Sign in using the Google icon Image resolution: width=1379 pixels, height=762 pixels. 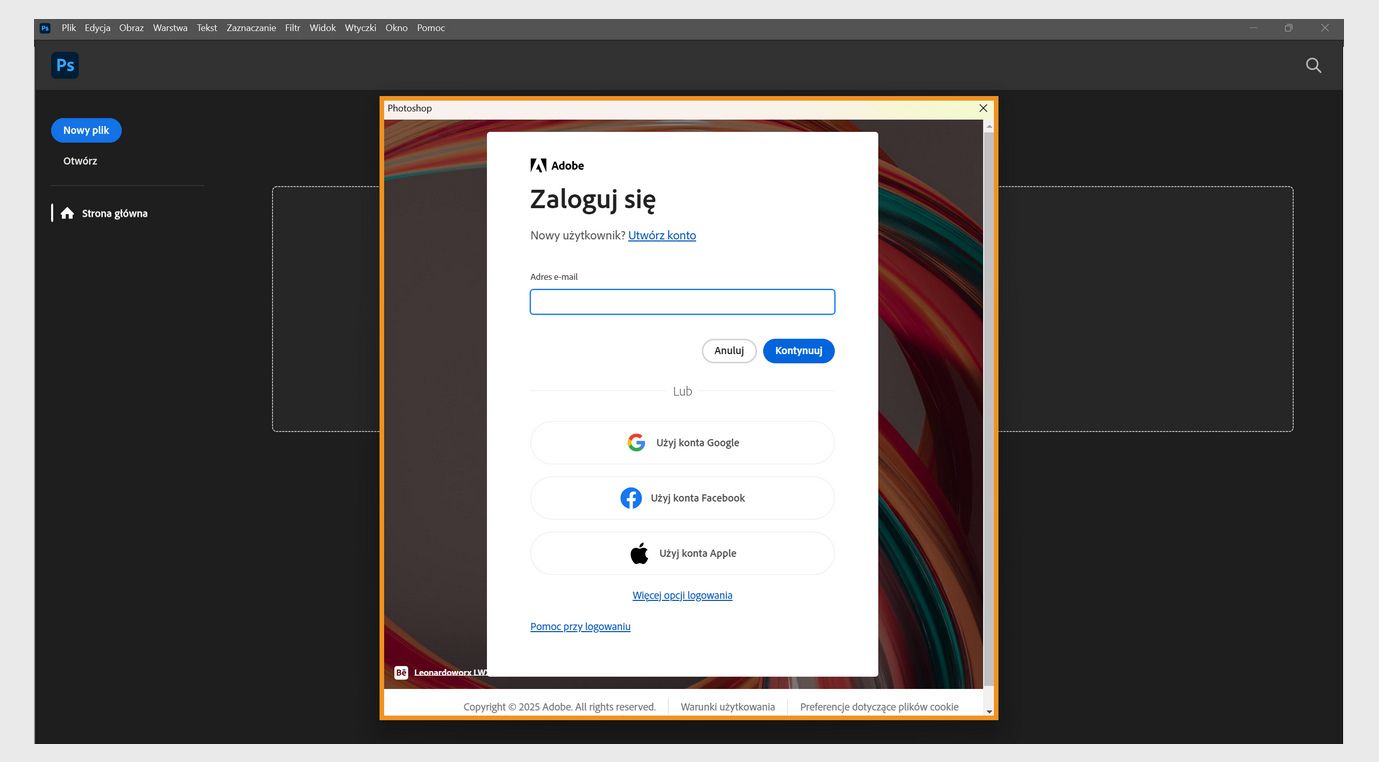[x=636, y=442]
